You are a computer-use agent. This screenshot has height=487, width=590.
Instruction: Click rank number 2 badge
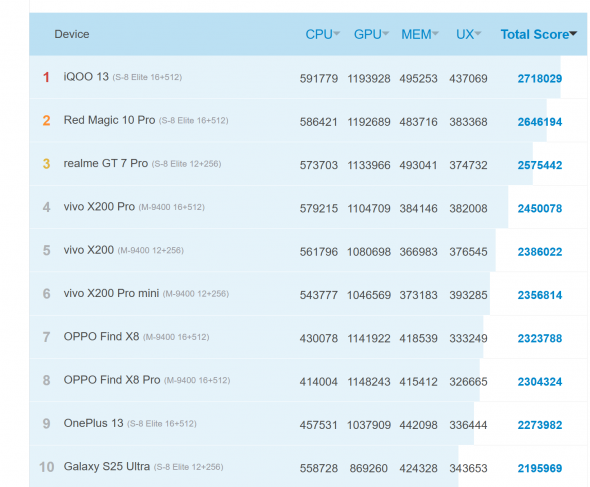pos(46,120)
